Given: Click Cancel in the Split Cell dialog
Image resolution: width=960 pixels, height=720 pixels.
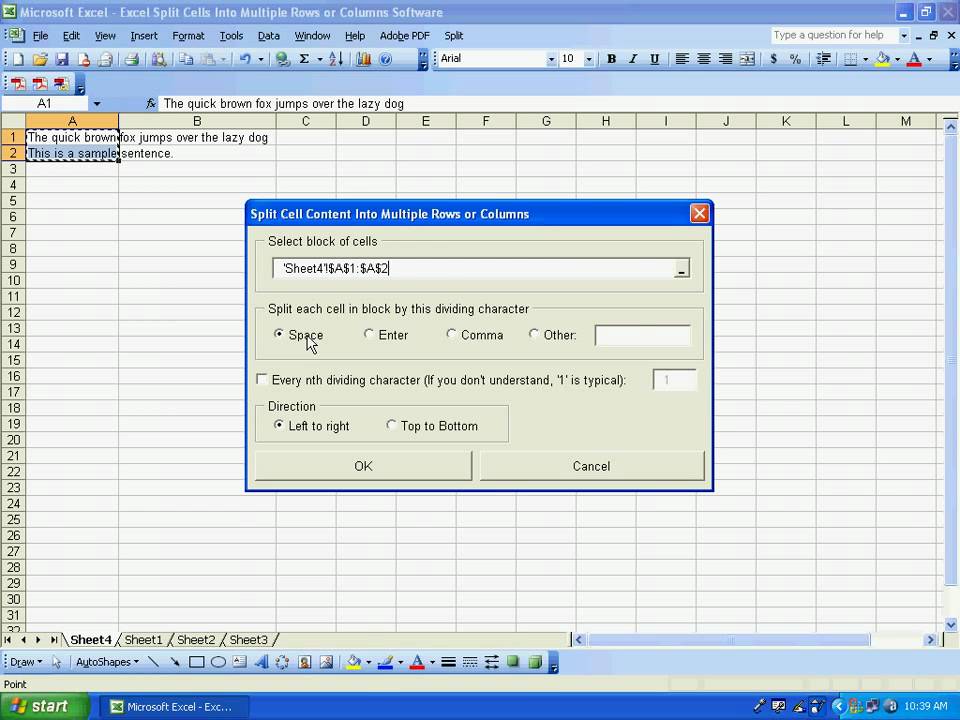Looking at the screenshot, I should 591,466.
